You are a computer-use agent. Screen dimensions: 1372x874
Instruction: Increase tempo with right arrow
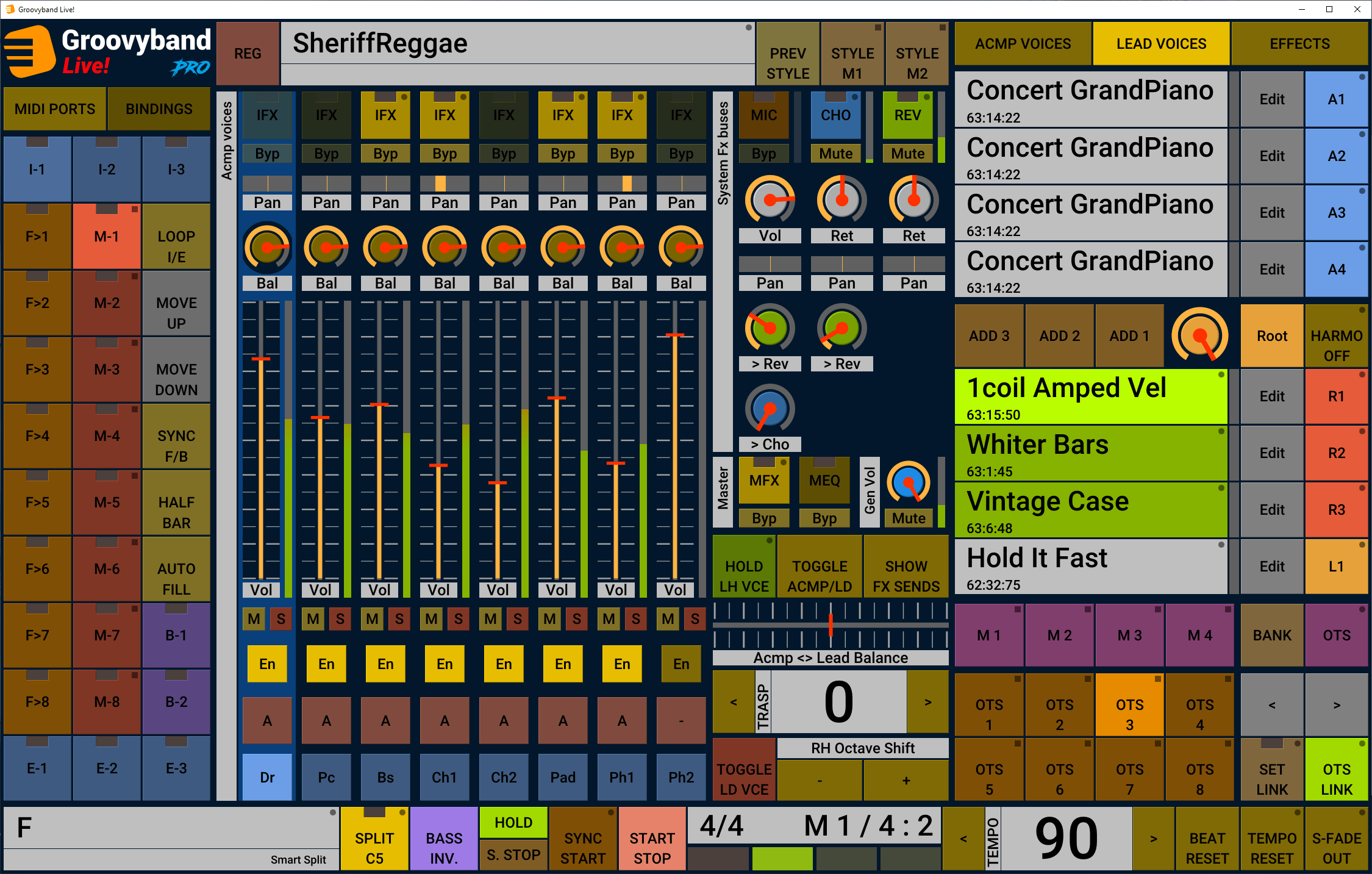point(1153,839)
